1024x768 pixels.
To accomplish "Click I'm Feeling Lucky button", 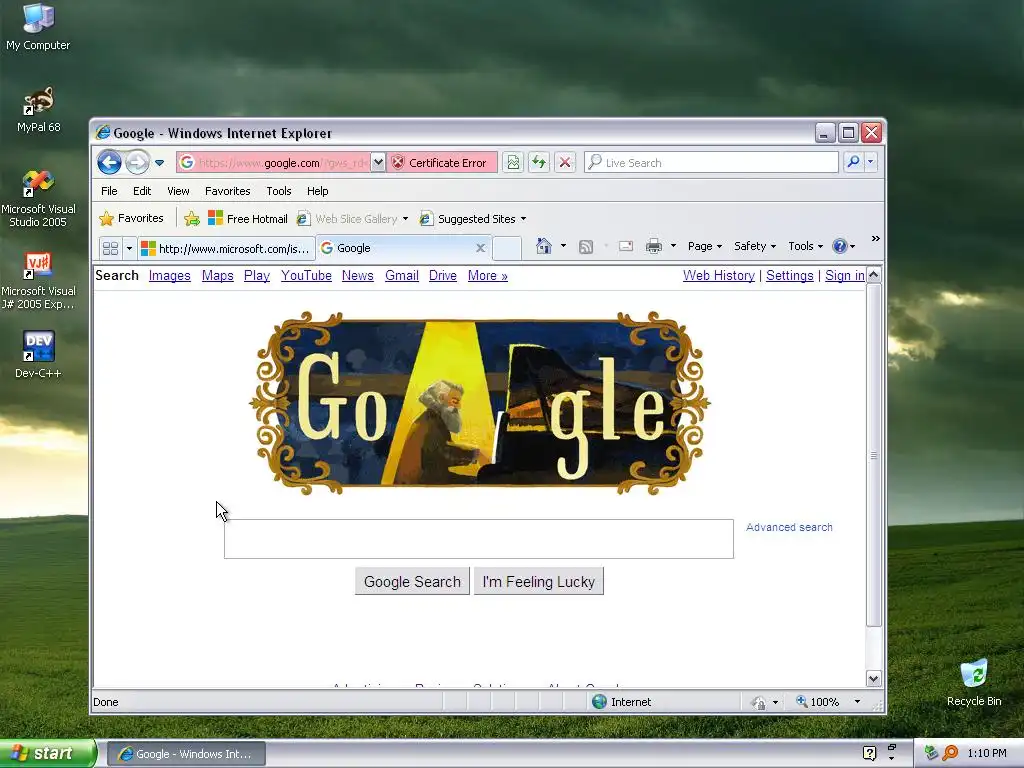I will (x=539, y=581).
